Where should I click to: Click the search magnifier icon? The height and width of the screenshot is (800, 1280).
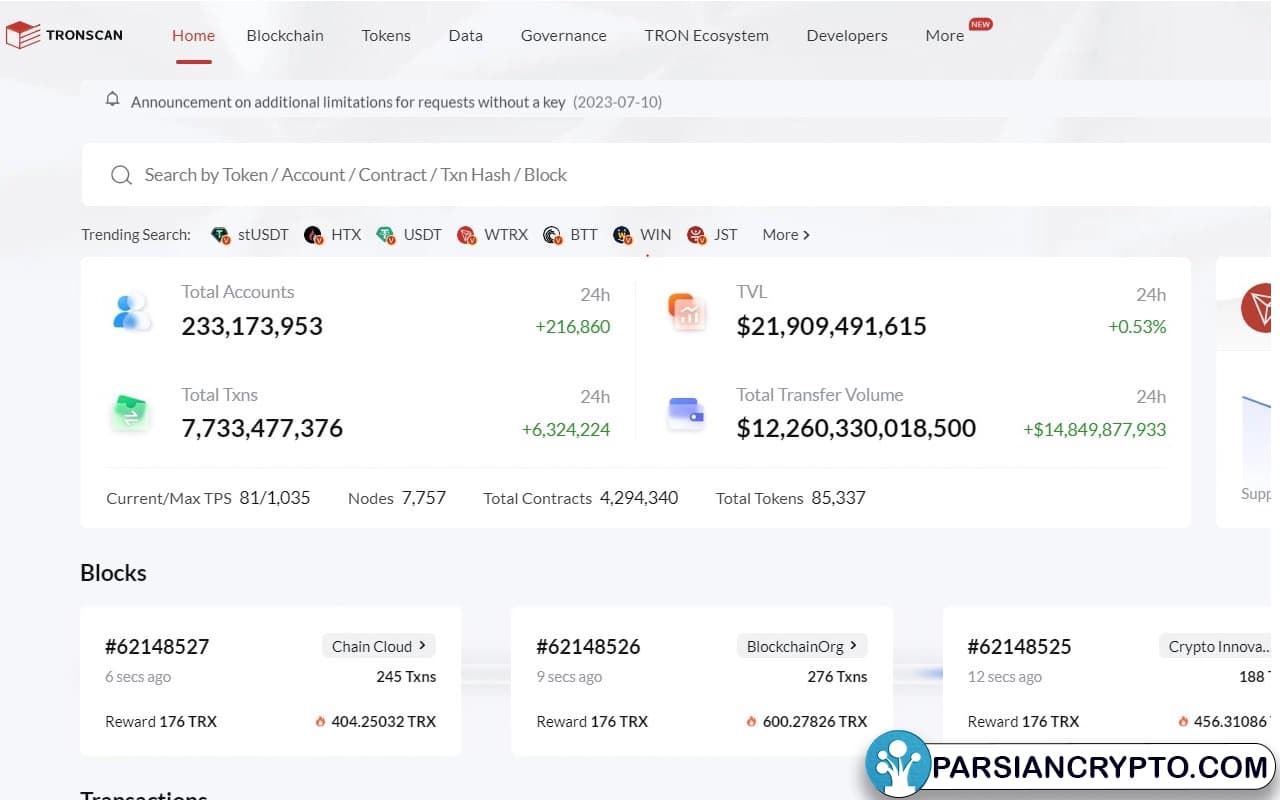(x=121, y=175)
